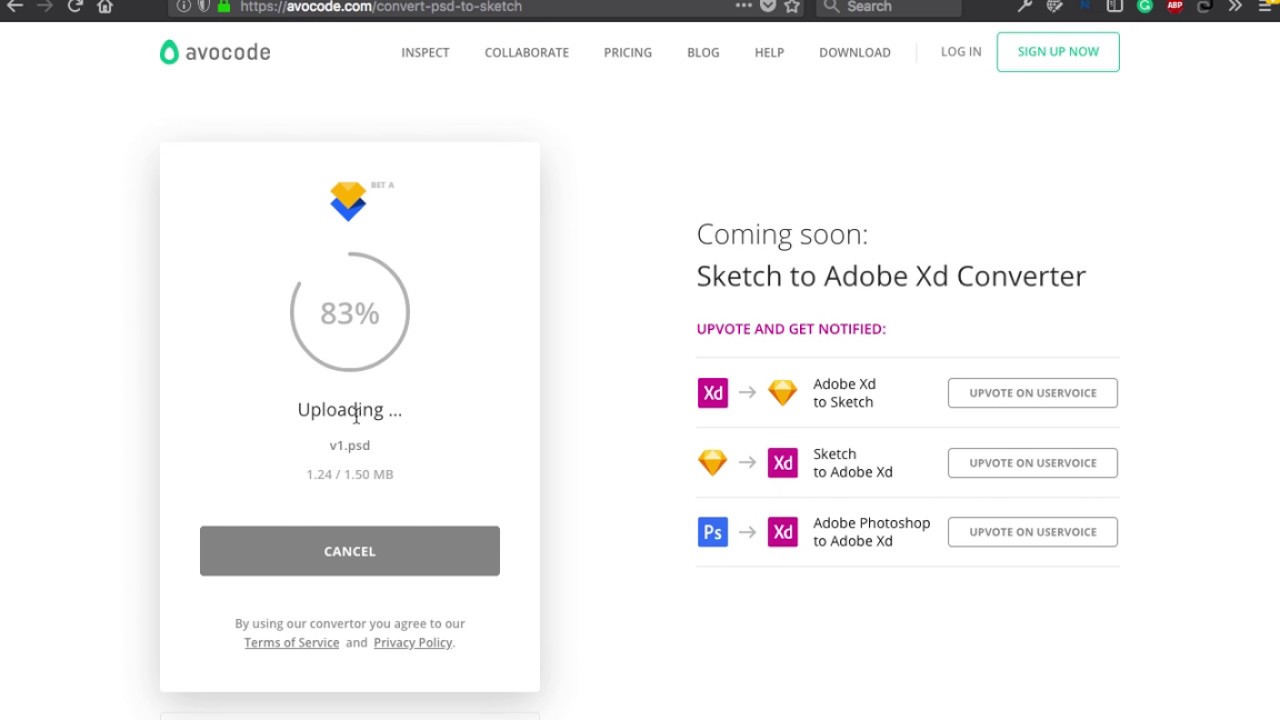The image size is (1280, 720).
Task: Open the Terms of Service link
Action: 292,643
